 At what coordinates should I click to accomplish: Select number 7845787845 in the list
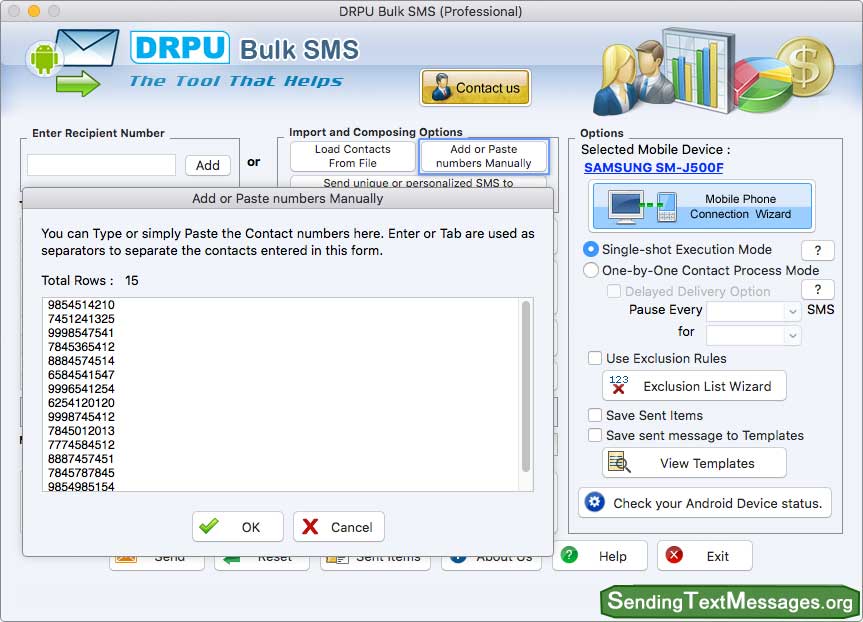(81, 473)
